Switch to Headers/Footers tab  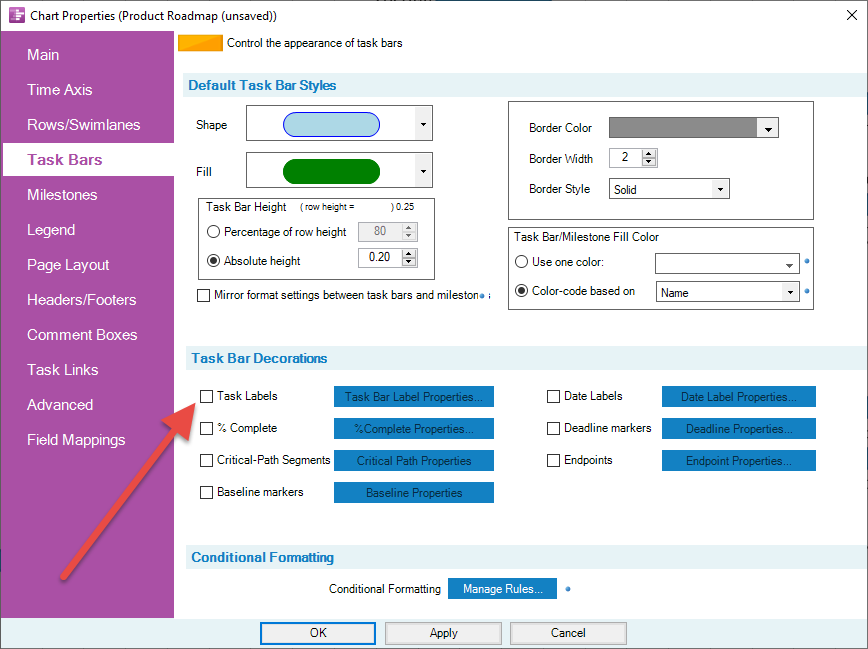tap(81, 300)
